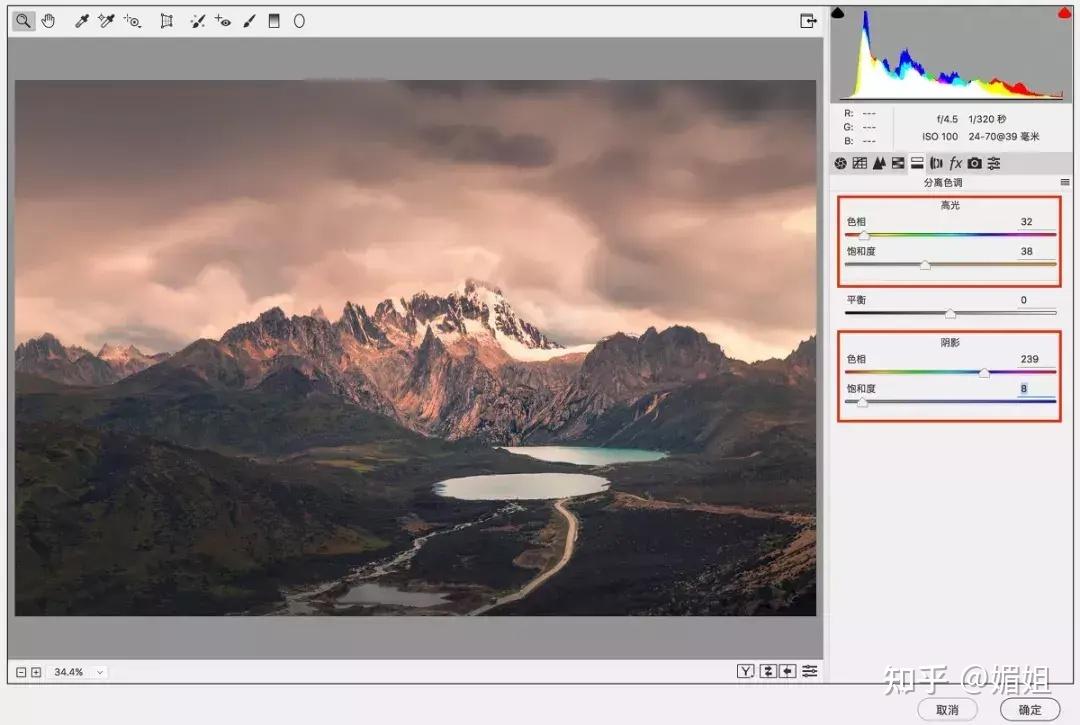Click the shadows hue value field 239
Screen dimensions: 1080x725
pos(1035,359)
